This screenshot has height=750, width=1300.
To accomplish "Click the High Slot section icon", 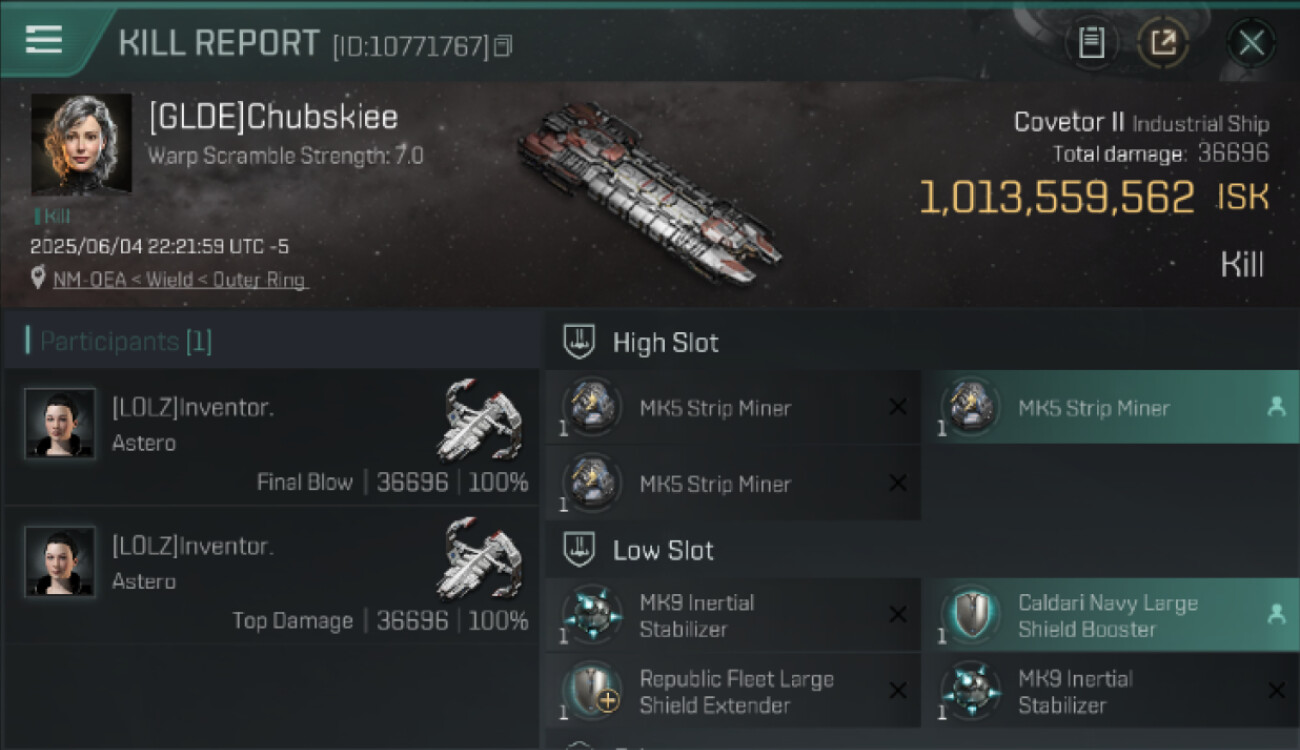I will [579, 342].
